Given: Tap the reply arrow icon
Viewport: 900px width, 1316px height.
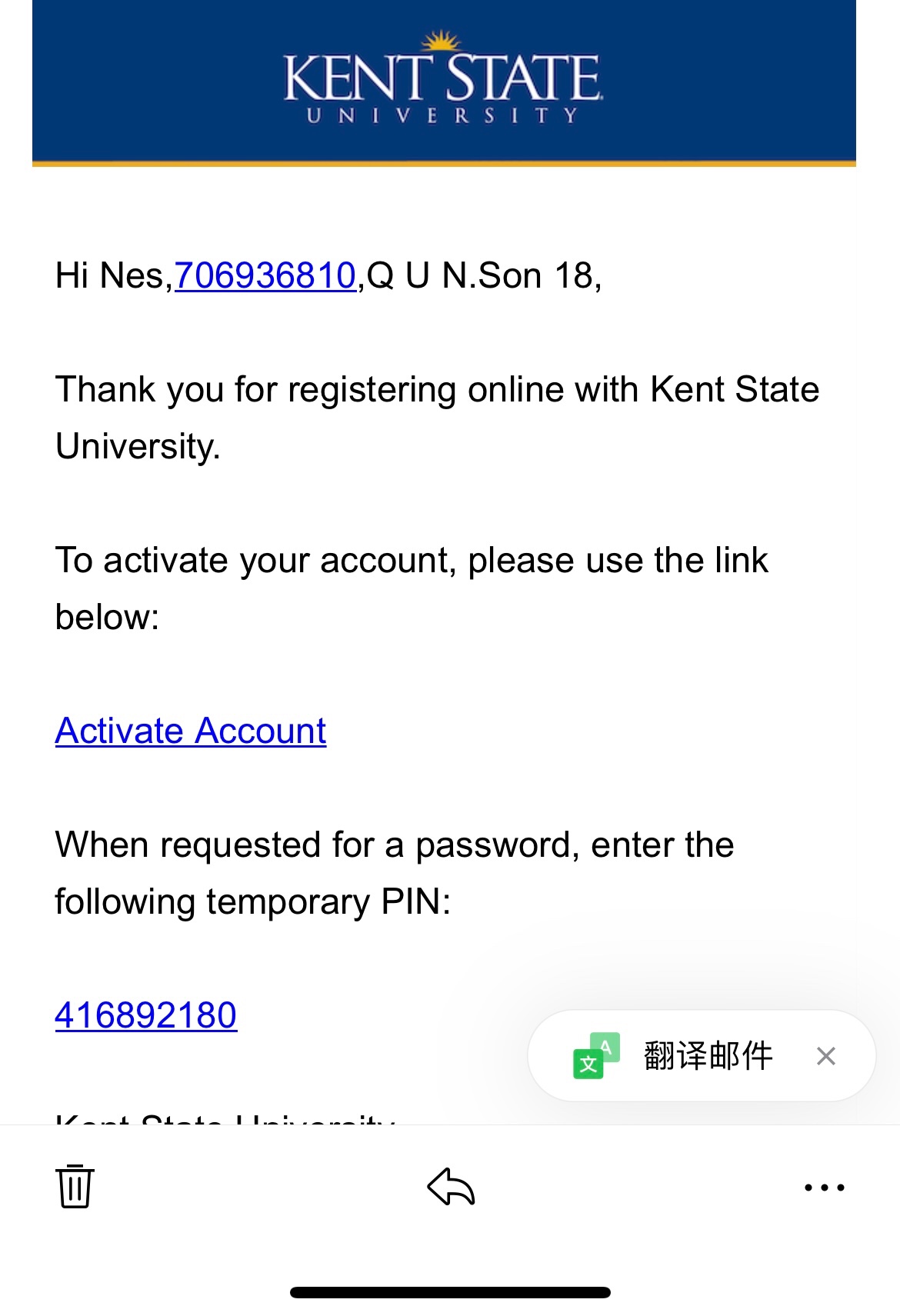Looking at the screenshot, I should click(x=451, y=1187).
